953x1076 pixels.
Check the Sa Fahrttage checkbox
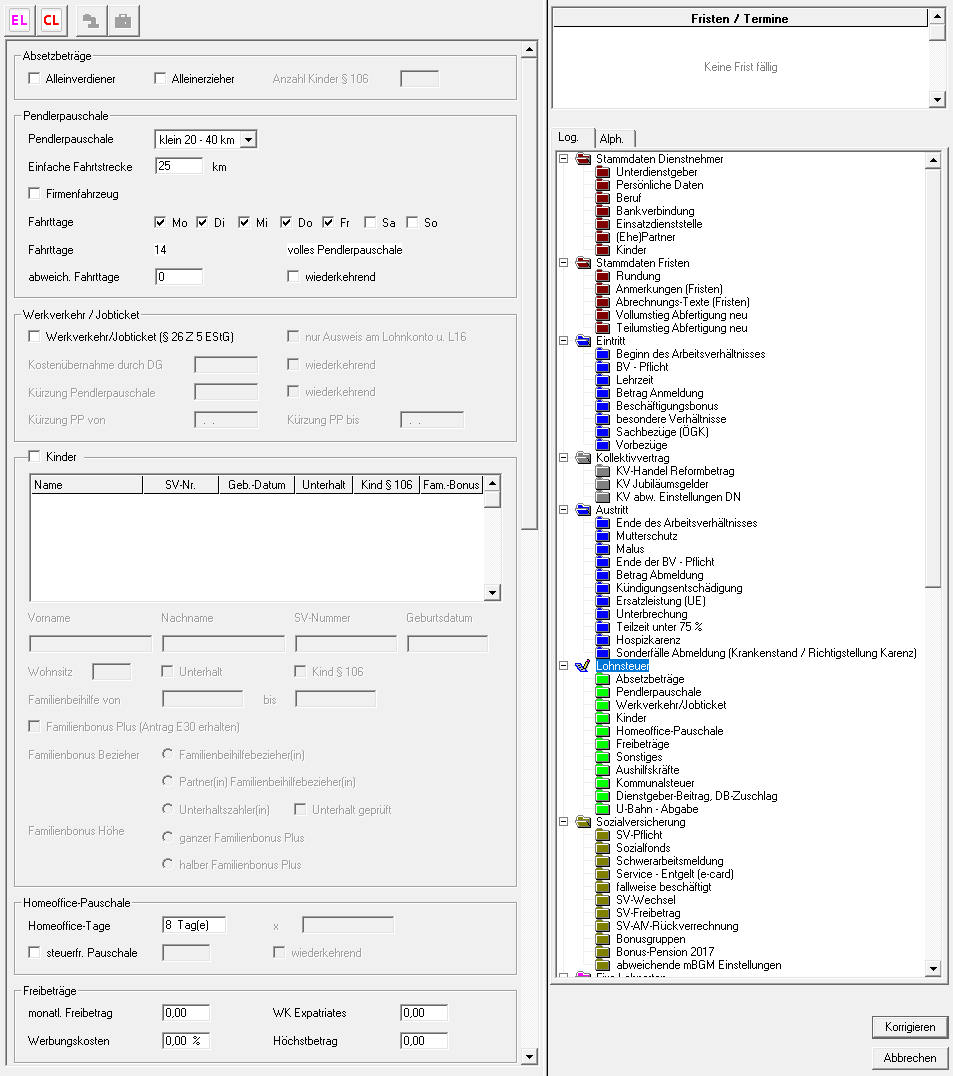pos(371,222)
